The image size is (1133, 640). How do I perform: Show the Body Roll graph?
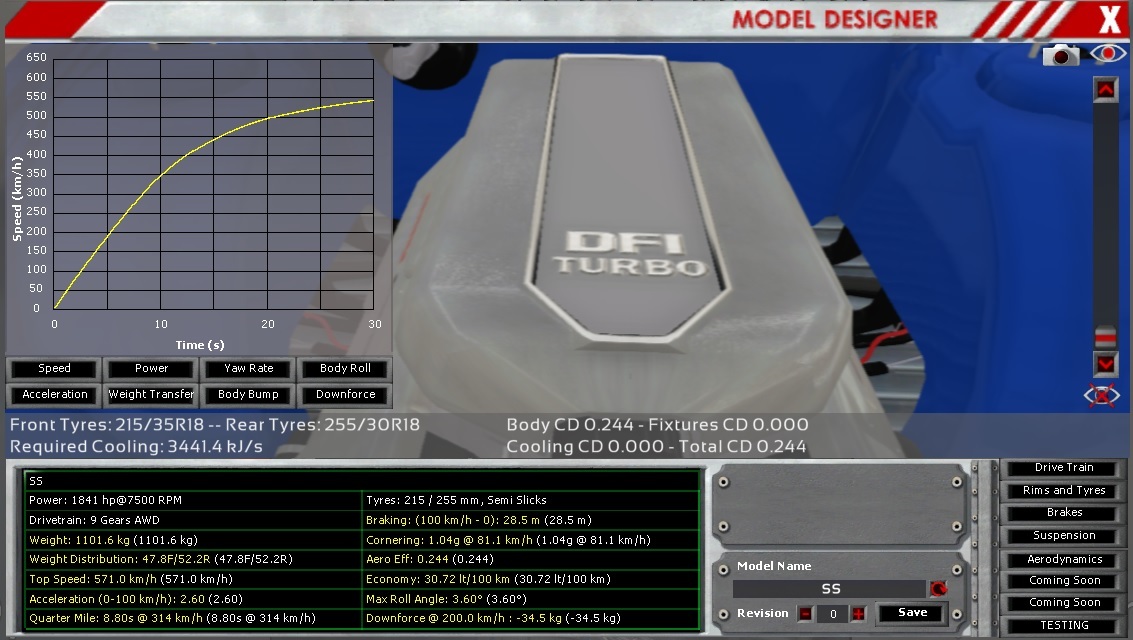[345, 368]
